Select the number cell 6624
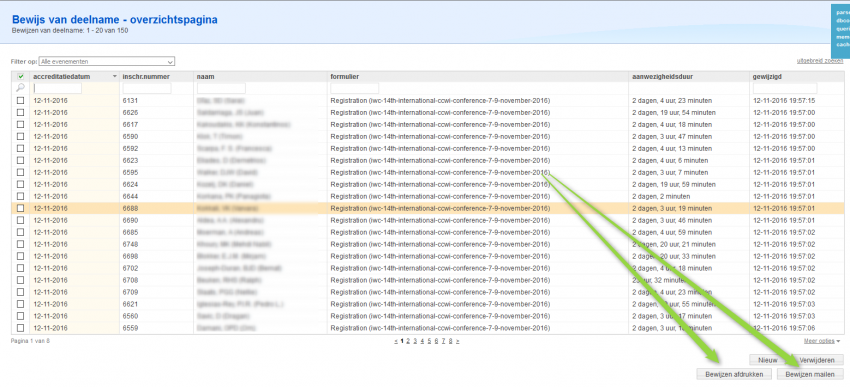 pyautogui.click(x=130, y=184)
